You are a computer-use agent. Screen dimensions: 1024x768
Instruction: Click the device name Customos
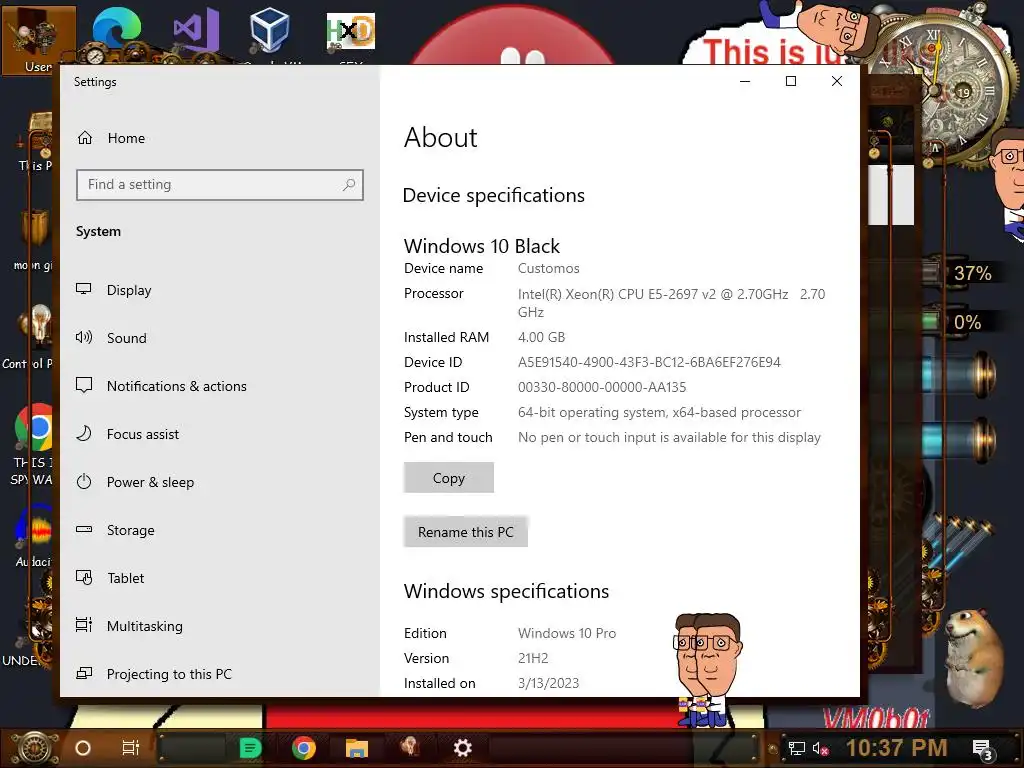(549, 268)
